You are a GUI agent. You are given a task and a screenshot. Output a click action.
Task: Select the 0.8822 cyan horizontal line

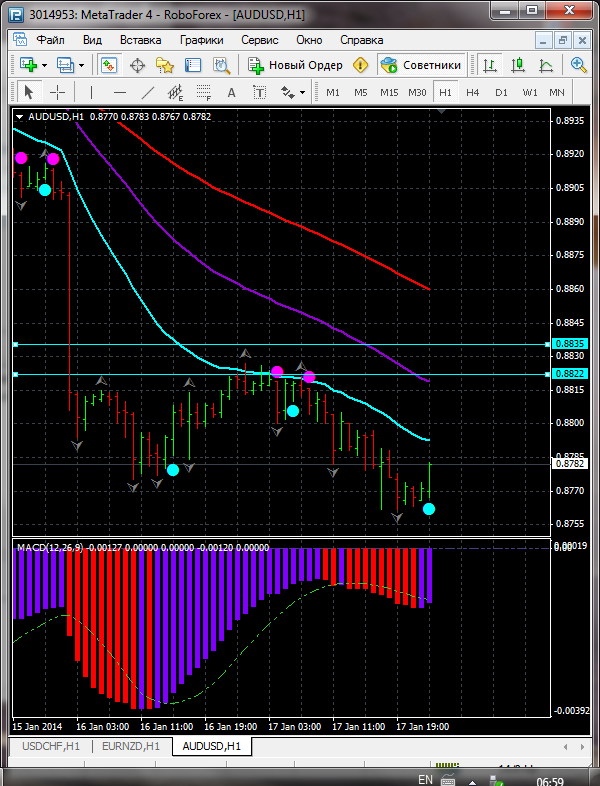(282, 374)
